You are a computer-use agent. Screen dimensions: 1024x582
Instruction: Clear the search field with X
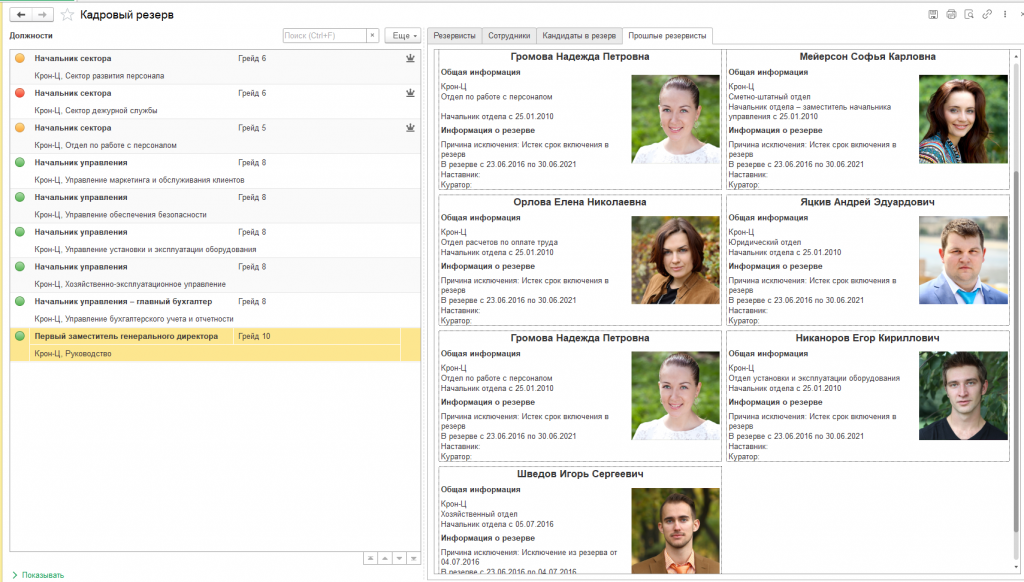tap(372, 35)
